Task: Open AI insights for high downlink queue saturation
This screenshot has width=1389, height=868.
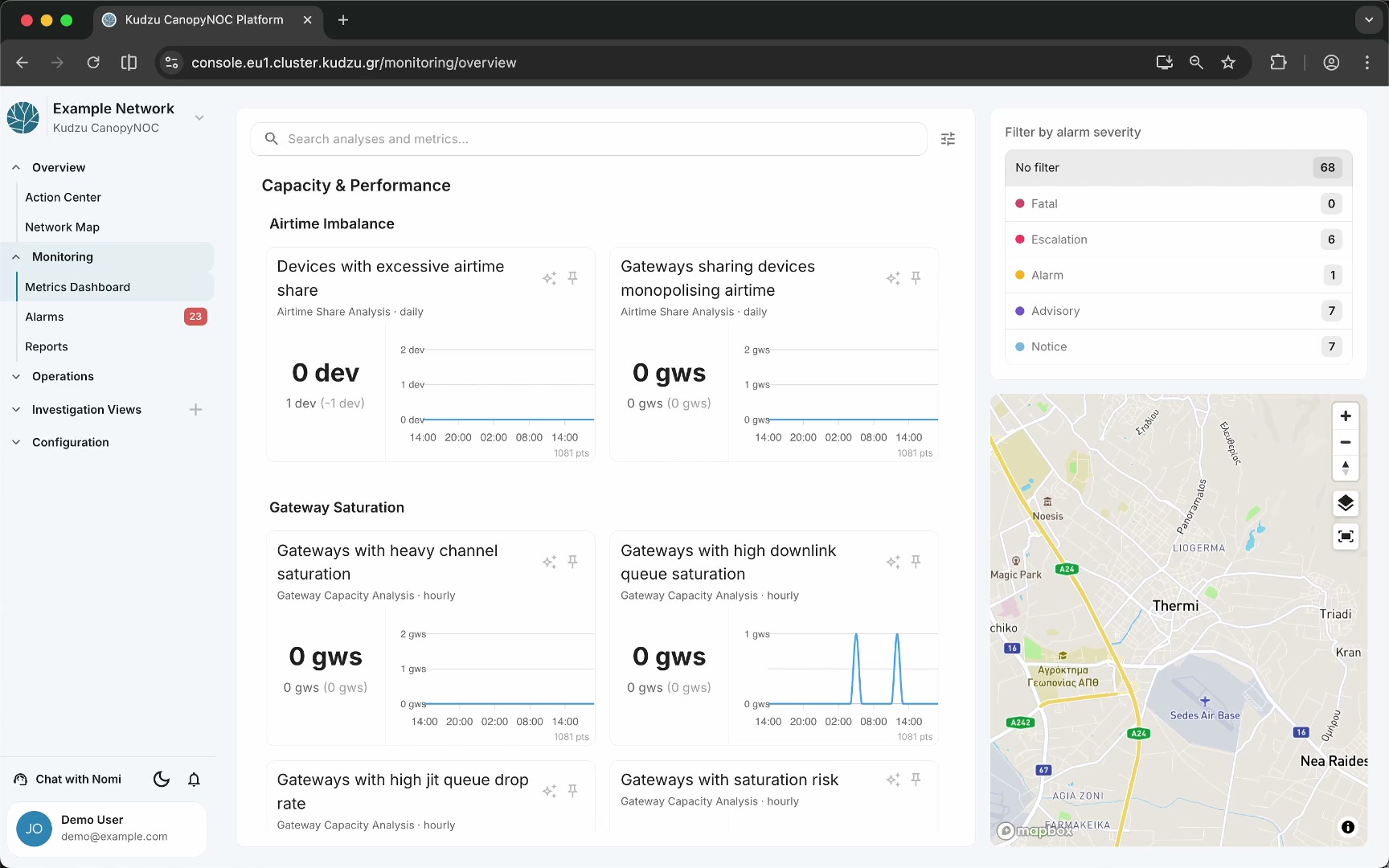Action: tap(893, 562)
